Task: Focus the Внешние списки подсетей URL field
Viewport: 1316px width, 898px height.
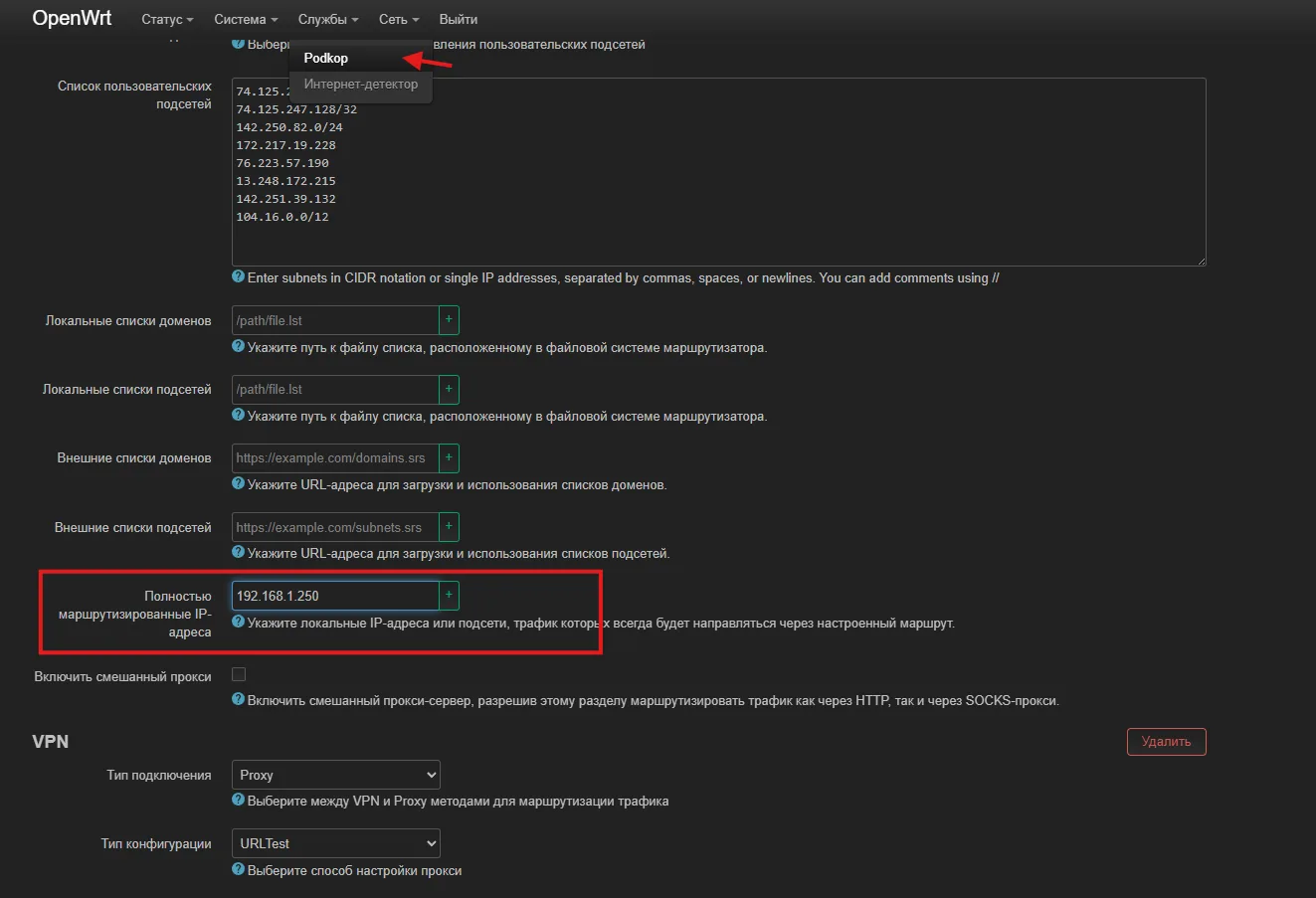Action: 335,527
